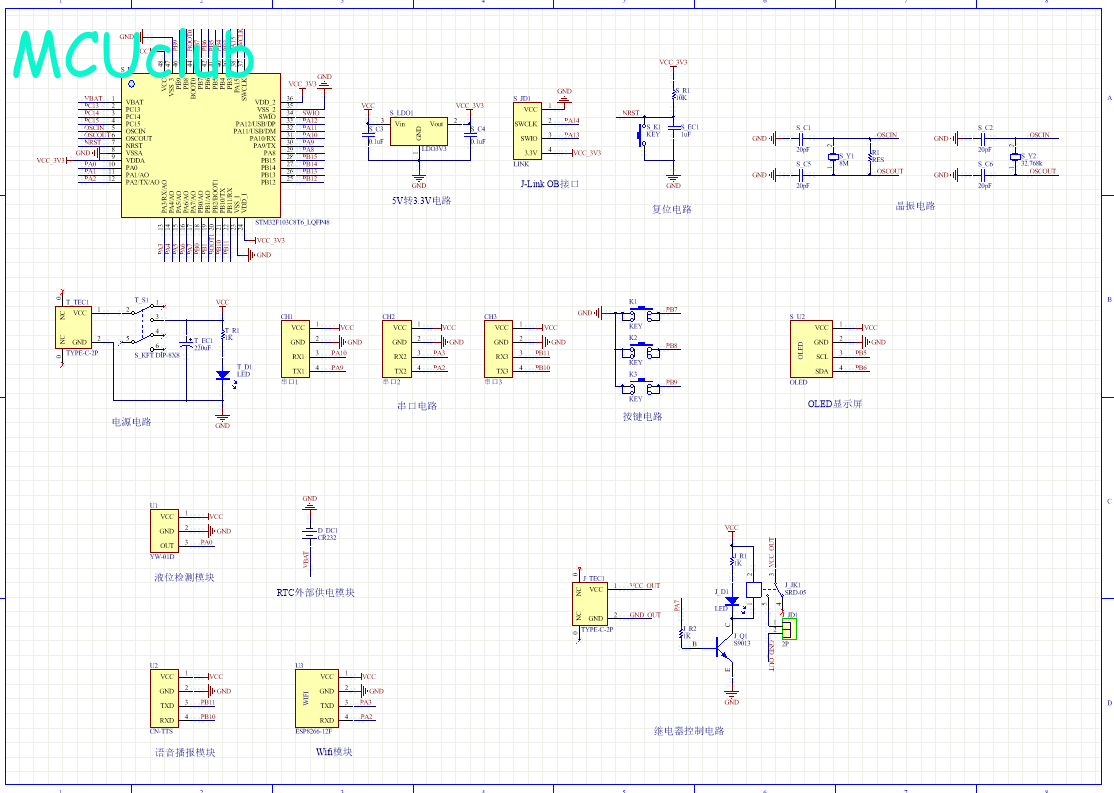Click the T_TEC1 TYPE-C-2P power connector
The height and width of the screenshot is (793, 1114).
[74, 328]
